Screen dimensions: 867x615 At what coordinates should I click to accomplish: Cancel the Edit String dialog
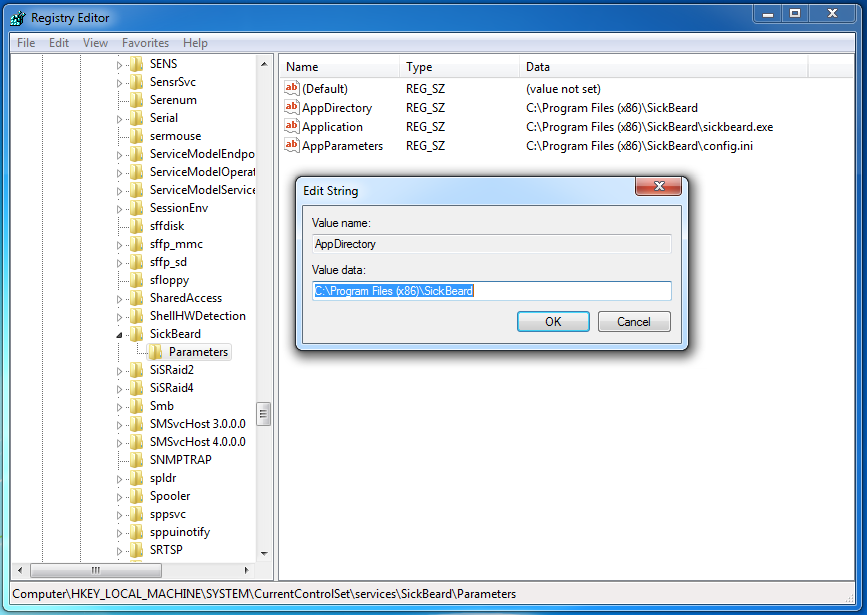coord(634,321)
